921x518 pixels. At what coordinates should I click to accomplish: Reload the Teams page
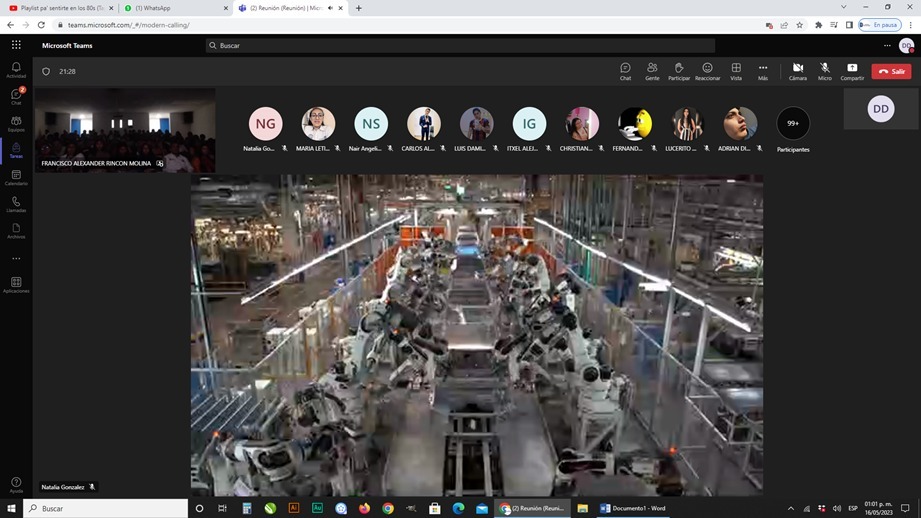click(41, 25)
